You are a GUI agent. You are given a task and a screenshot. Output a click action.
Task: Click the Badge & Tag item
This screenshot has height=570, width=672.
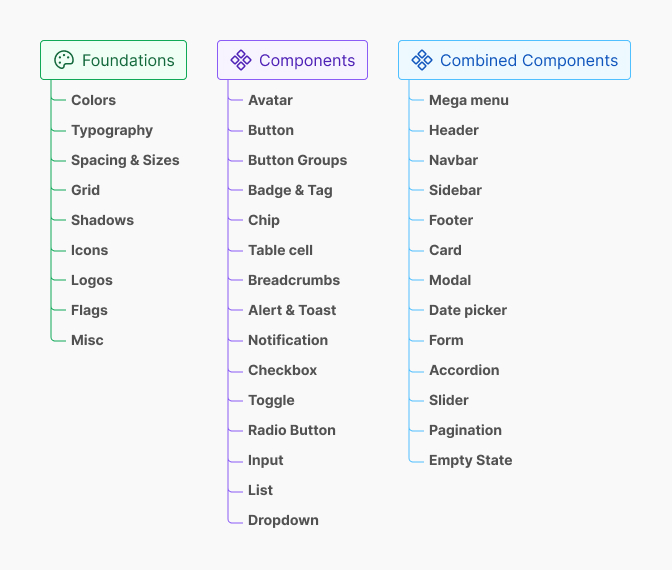[x=290, y=190]
